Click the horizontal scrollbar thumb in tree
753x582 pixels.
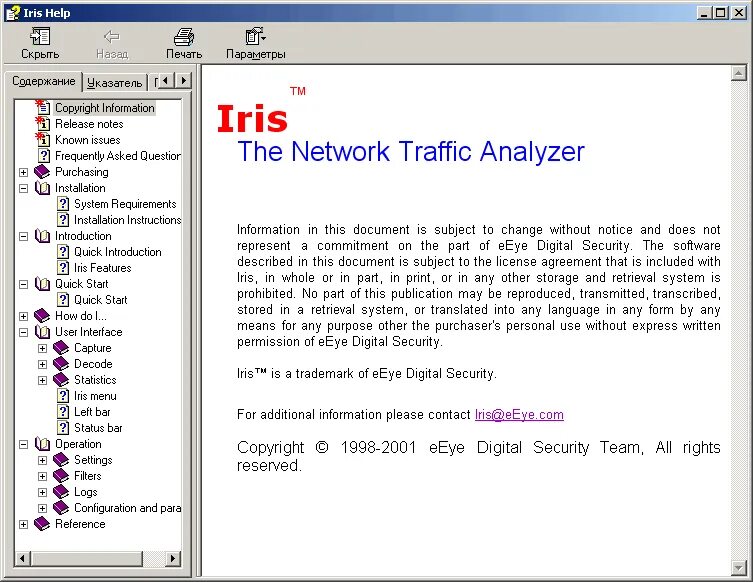click(x=86, y=558)
